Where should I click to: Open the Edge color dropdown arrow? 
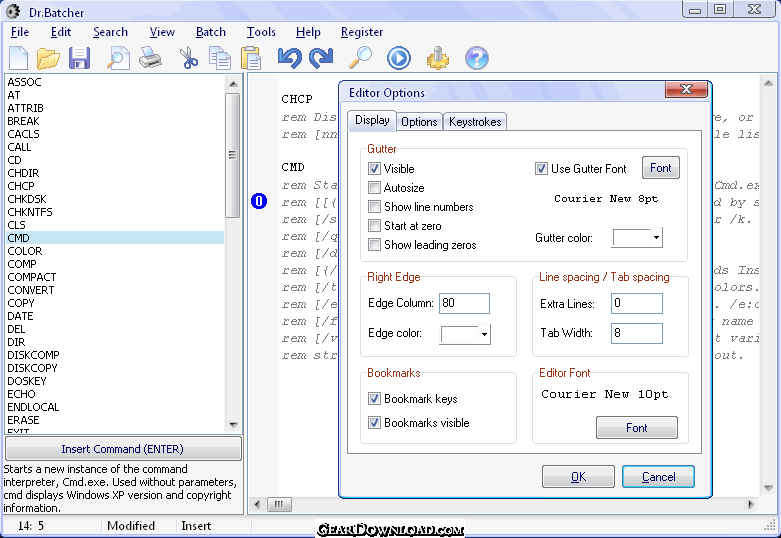484,334
